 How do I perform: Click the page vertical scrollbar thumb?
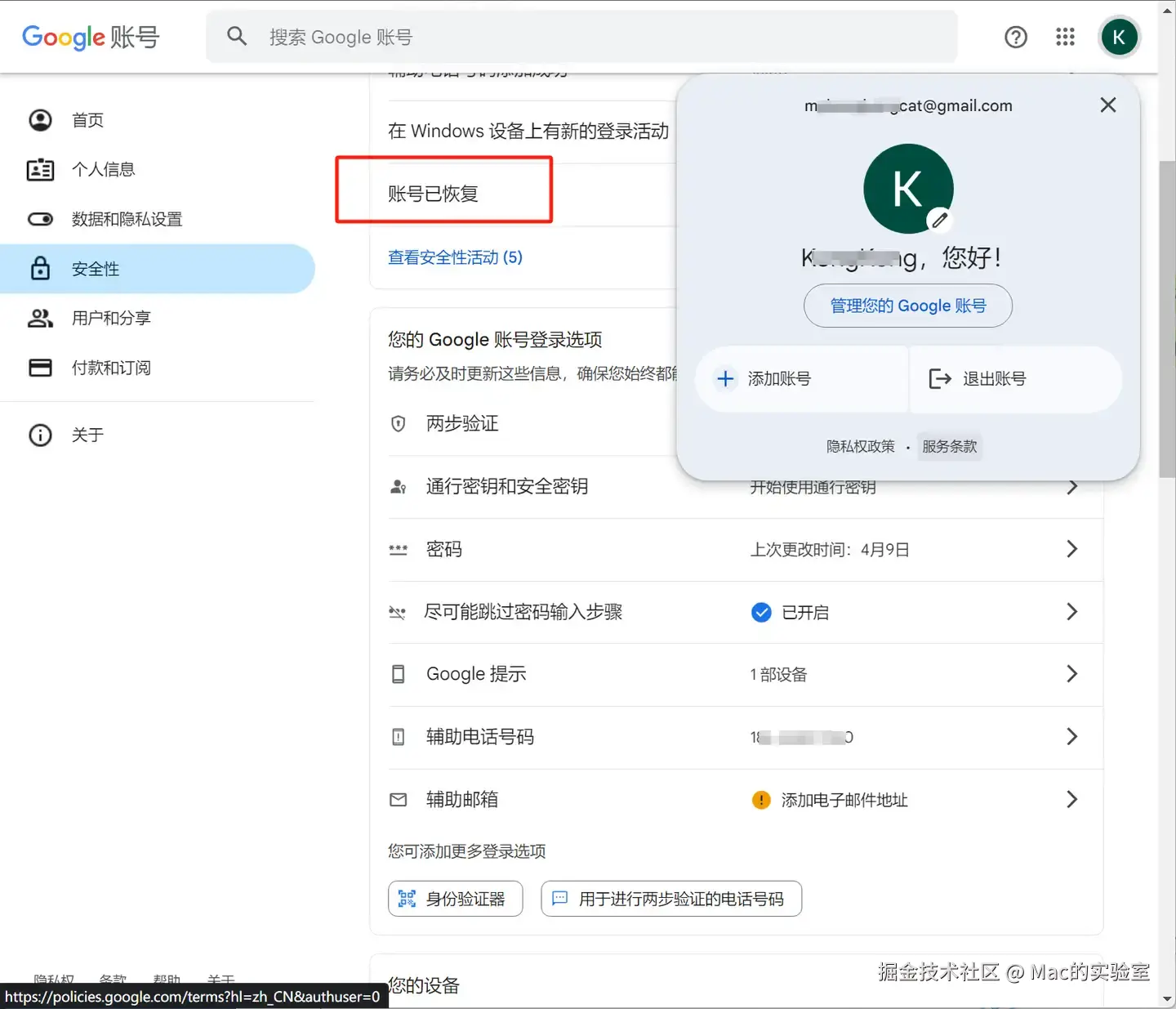(1167, 319)
